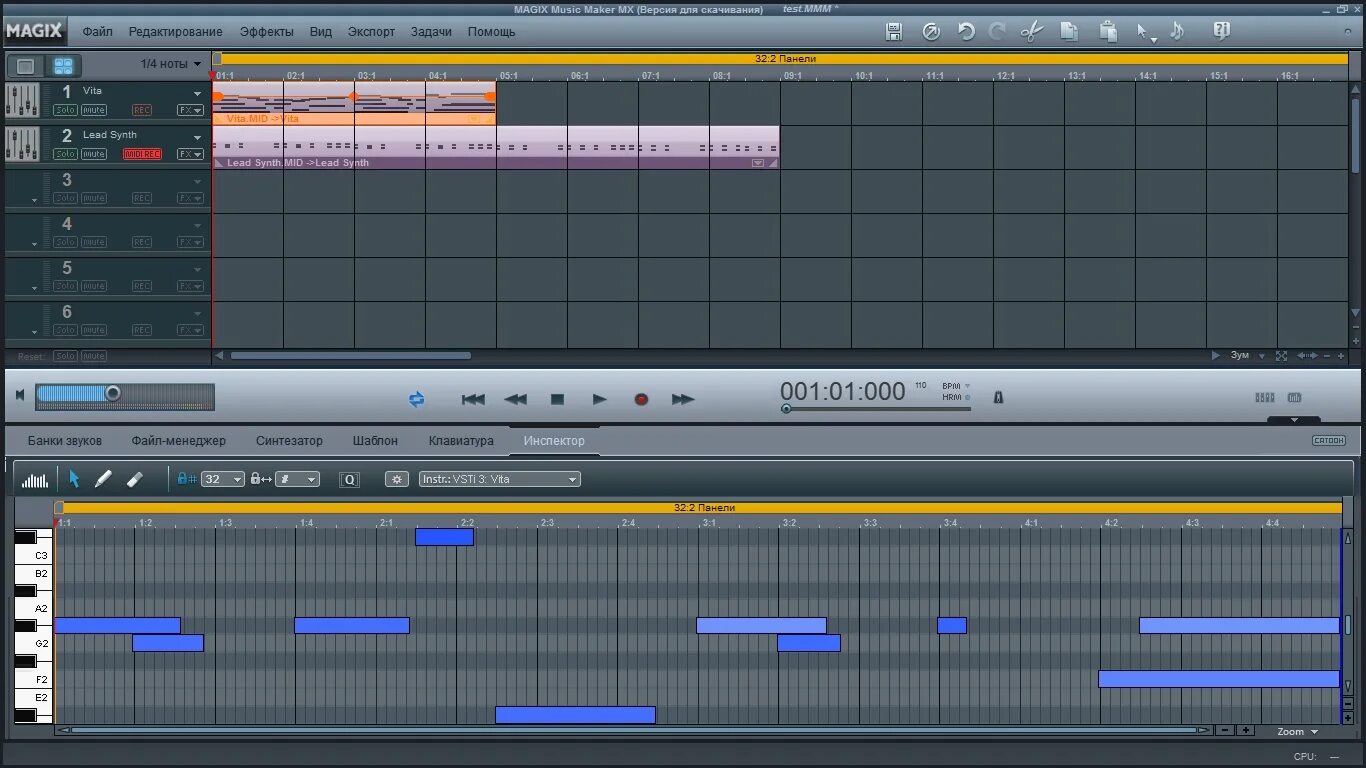Click the master volume slider knob
The height and width of the screenshot is (768, 1366).
(113, 394)
